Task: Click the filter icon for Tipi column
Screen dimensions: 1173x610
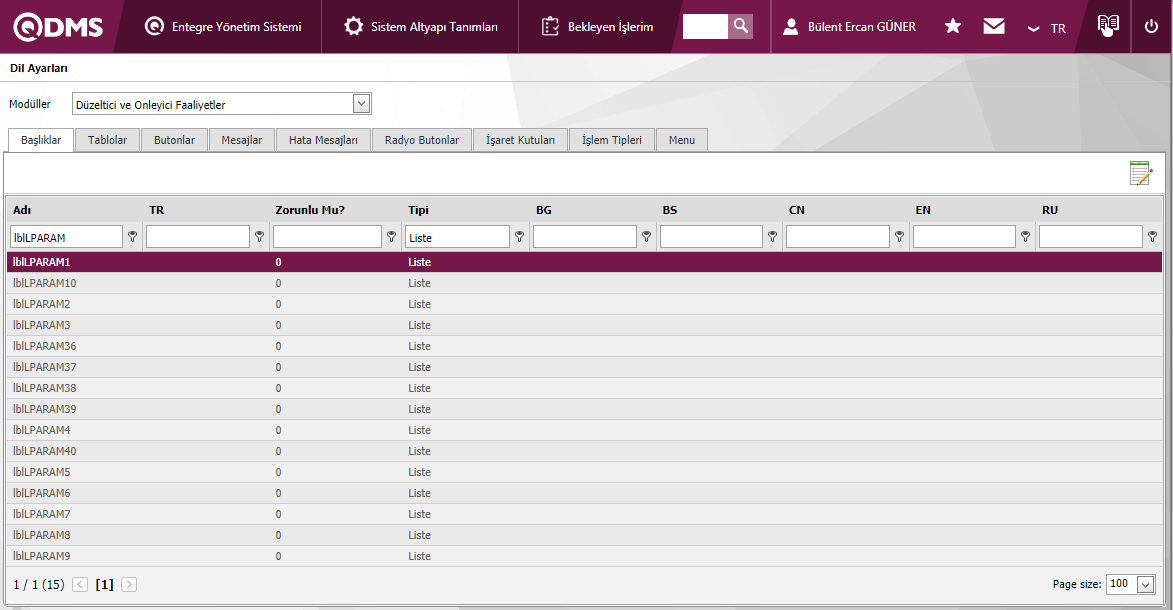Action: [x=519, y=237]
